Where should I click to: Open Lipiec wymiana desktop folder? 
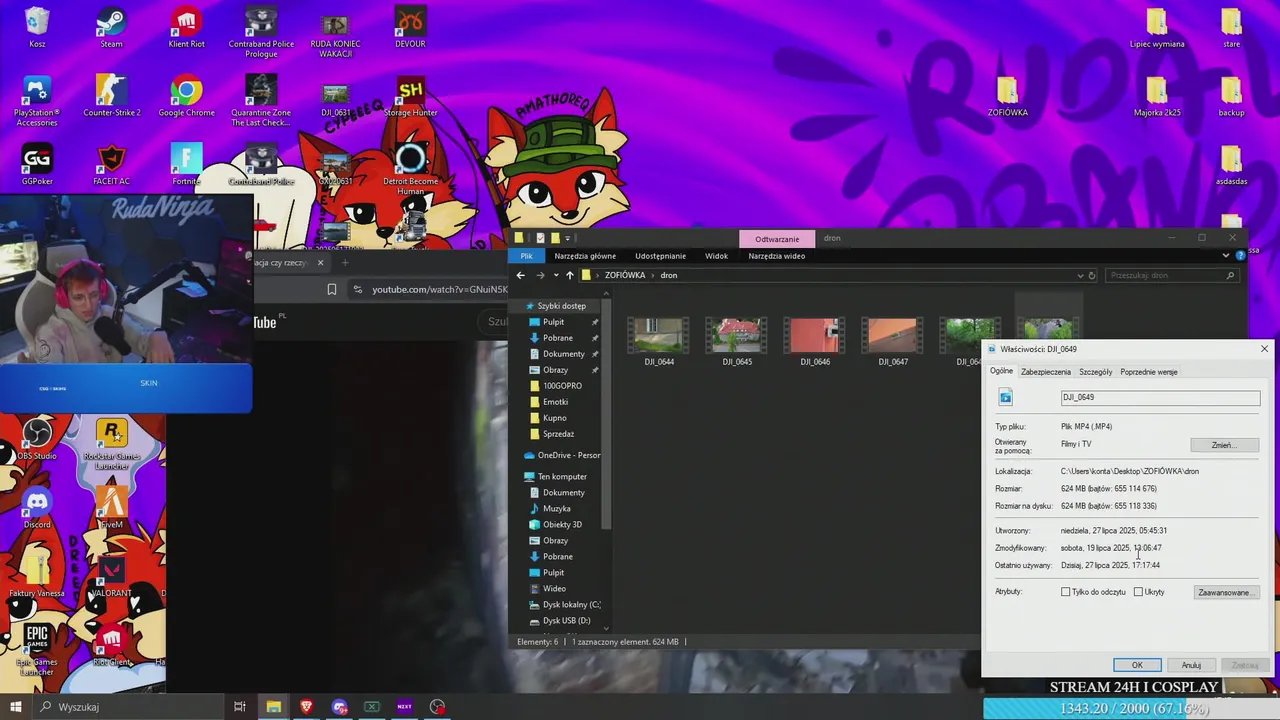pyautogui.click(x=1157, y=27)
